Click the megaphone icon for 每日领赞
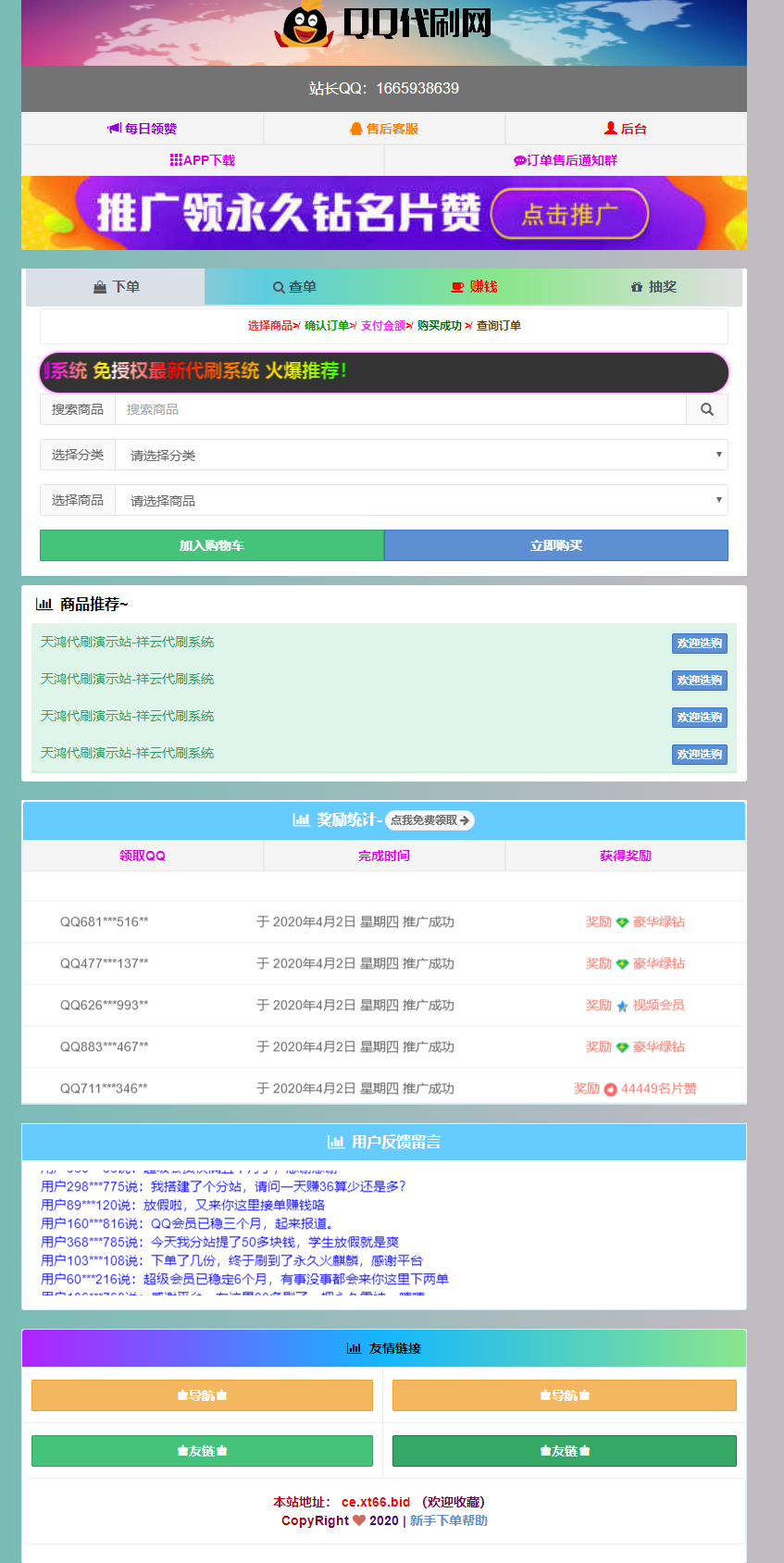Screen dimensions: 784x1563 [114, 129]
